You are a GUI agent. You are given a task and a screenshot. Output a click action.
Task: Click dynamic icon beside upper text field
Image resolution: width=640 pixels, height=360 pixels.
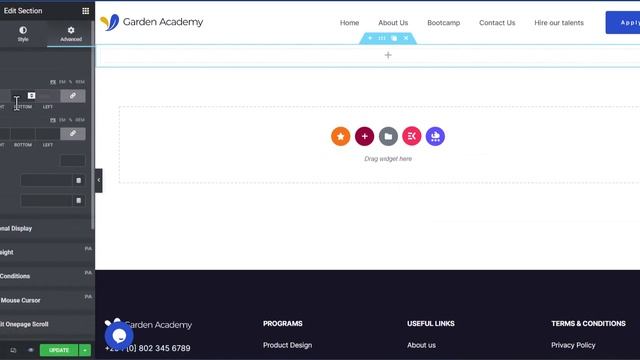tap(78, 180)
